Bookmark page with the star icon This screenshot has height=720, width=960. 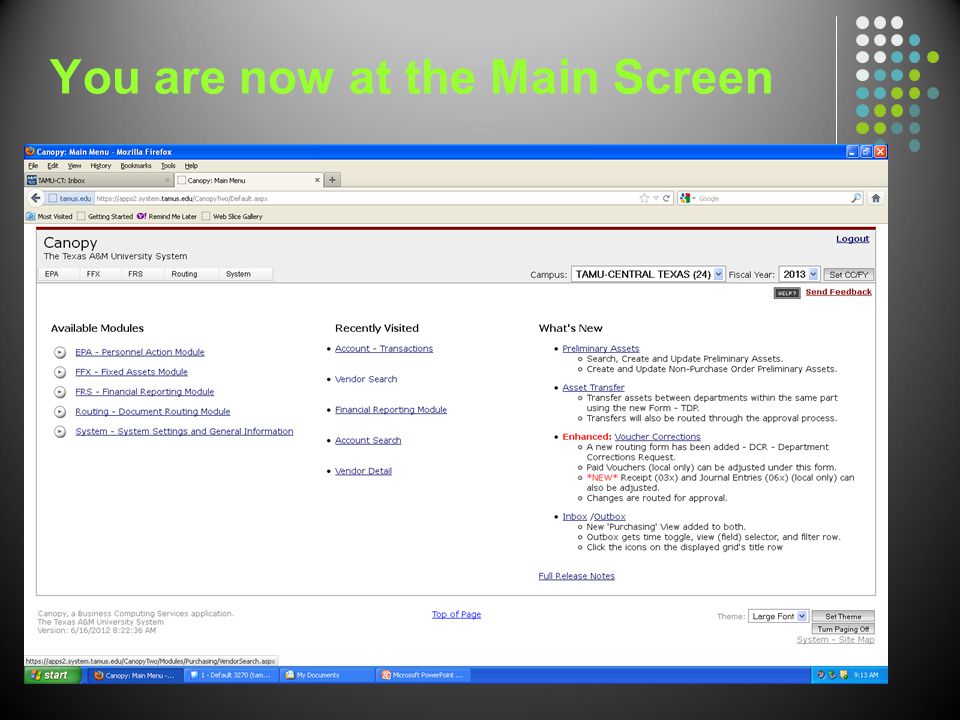[x=644, y=198]
